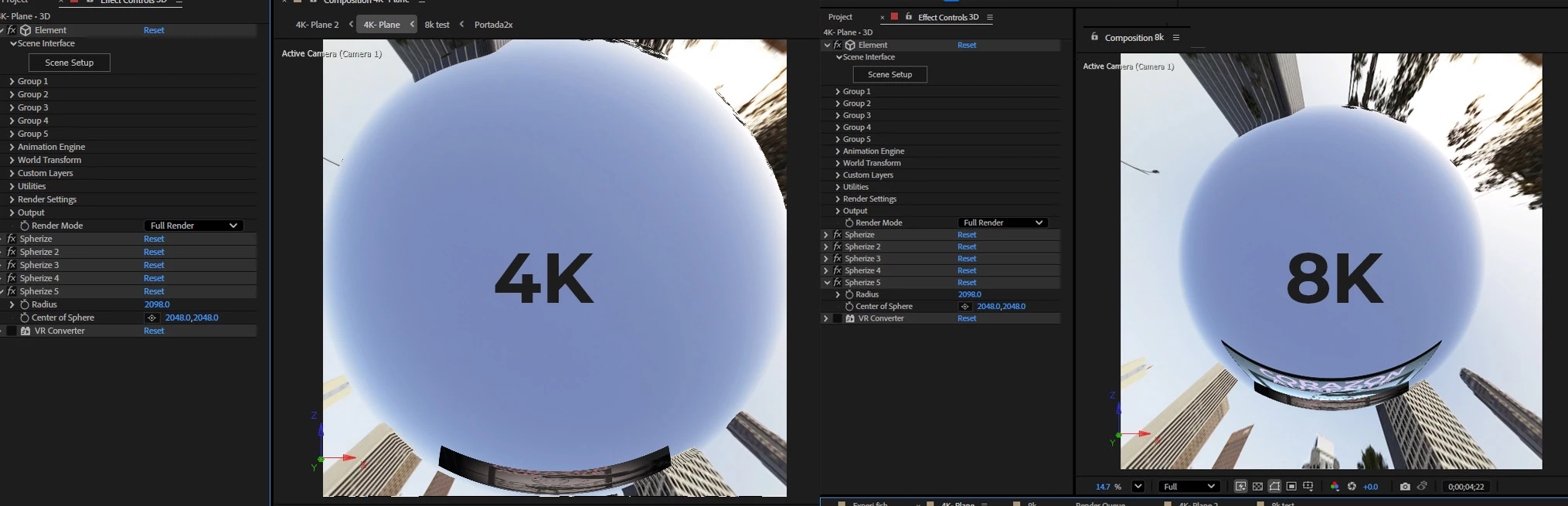Click Scene Setup button in left panel
1568x506 pixels.
[x=70, y=63]
